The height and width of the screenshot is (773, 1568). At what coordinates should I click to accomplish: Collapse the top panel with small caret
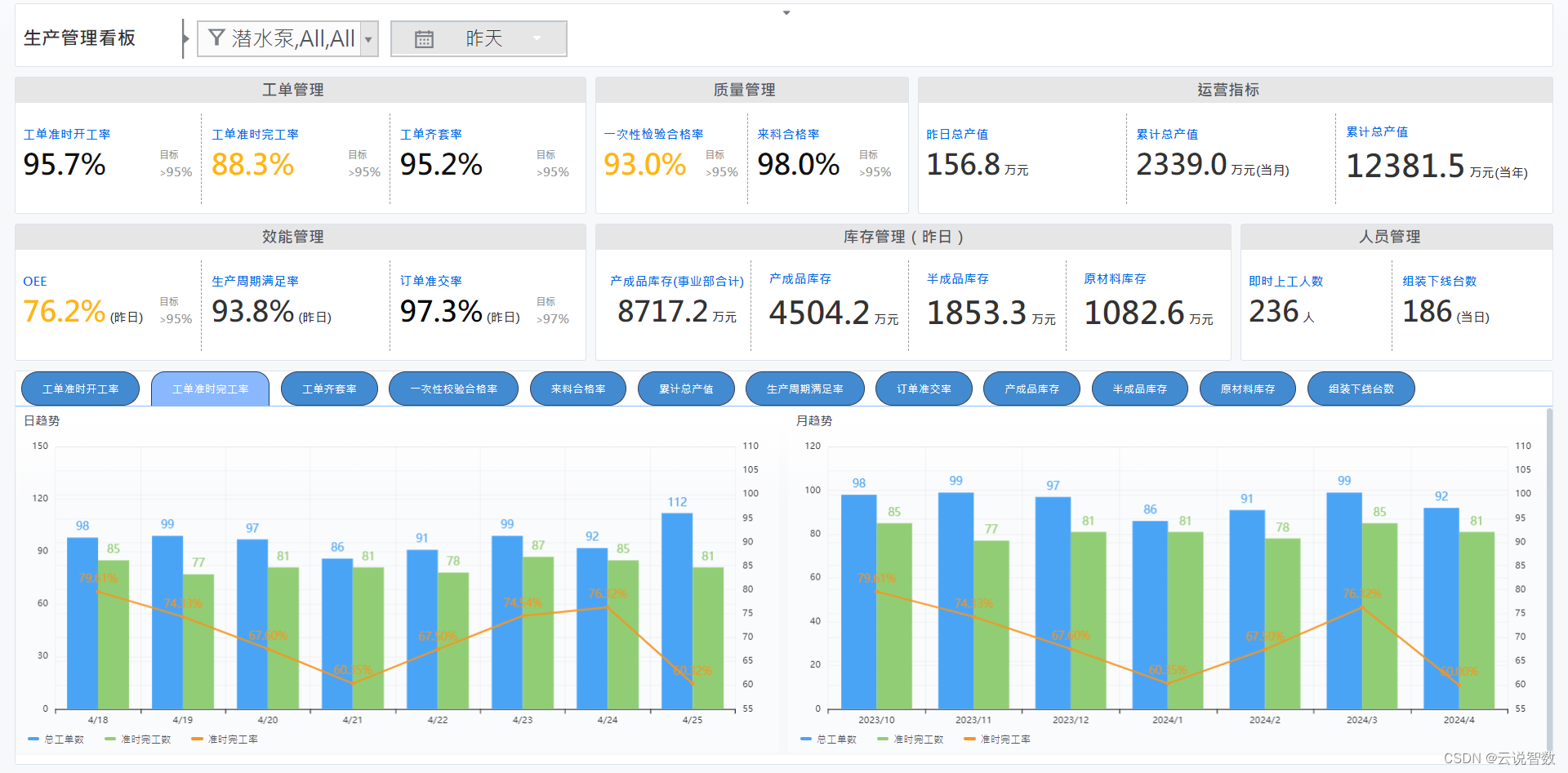[x=786, y=13]
